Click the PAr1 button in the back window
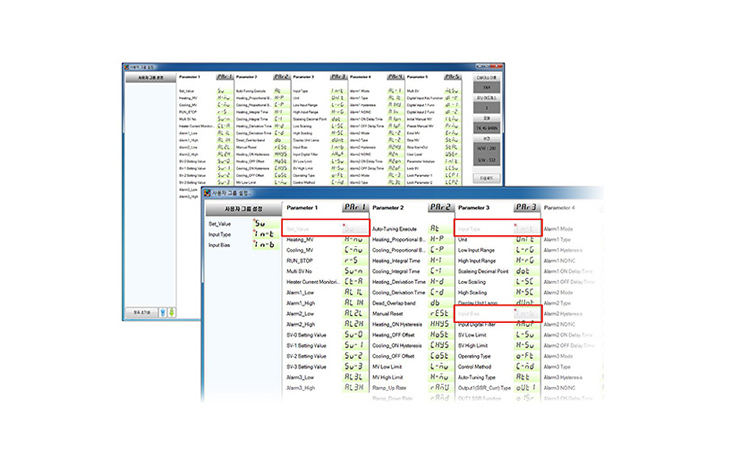 (224, 77)
